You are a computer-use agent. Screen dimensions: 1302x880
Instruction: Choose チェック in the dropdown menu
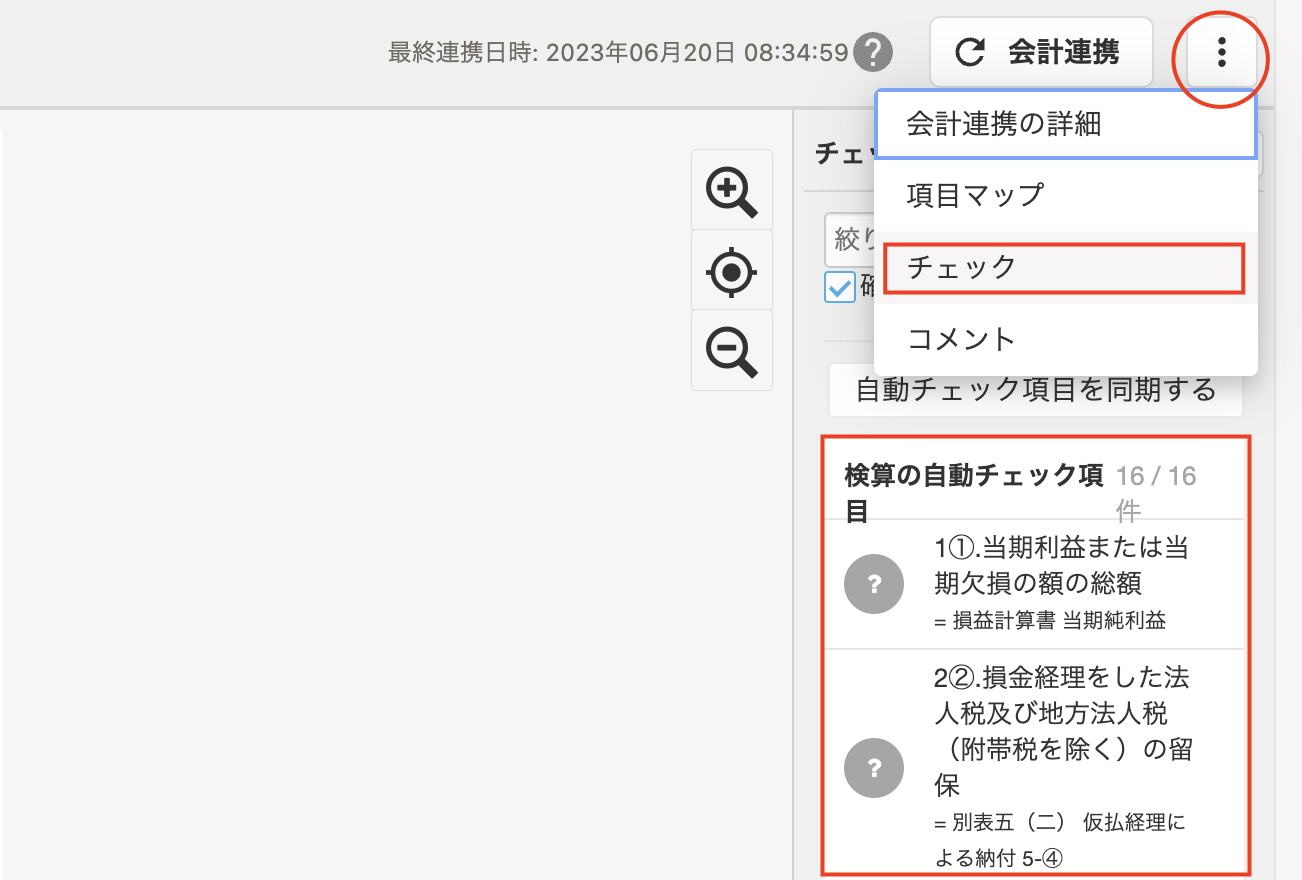pos(1065,267)
